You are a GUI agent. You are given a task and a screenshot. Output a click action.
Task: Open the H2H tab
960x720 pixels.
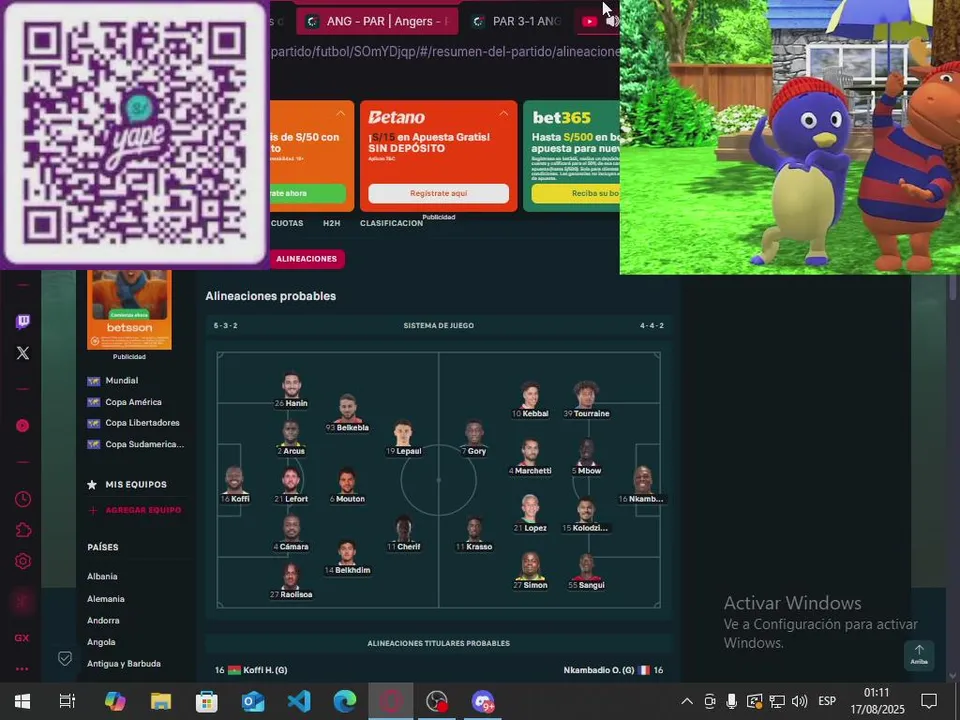click(331, 223)
